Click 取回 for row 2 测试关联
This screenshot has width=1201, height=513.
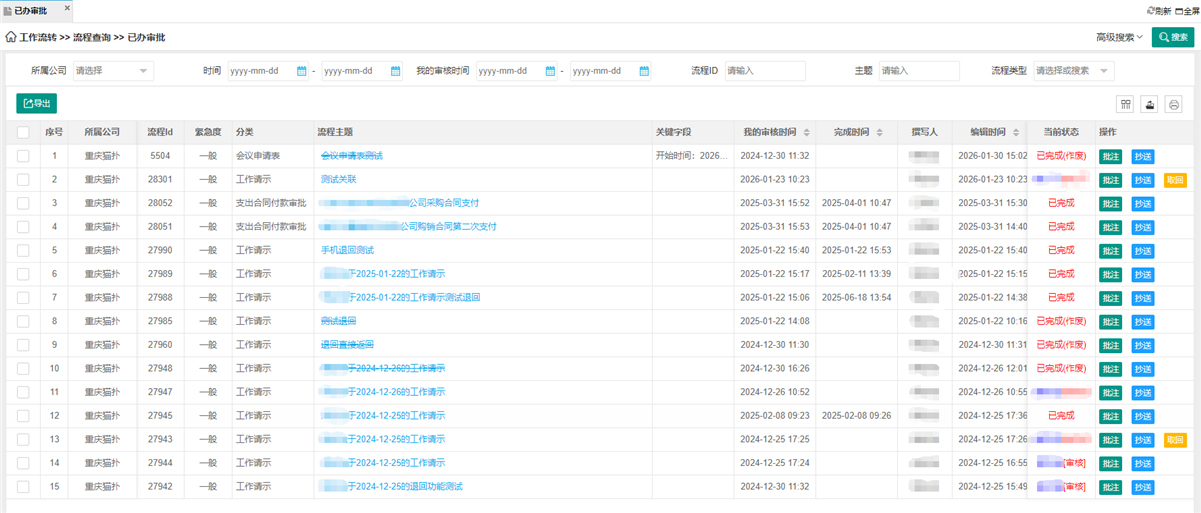click(1175, 180)
